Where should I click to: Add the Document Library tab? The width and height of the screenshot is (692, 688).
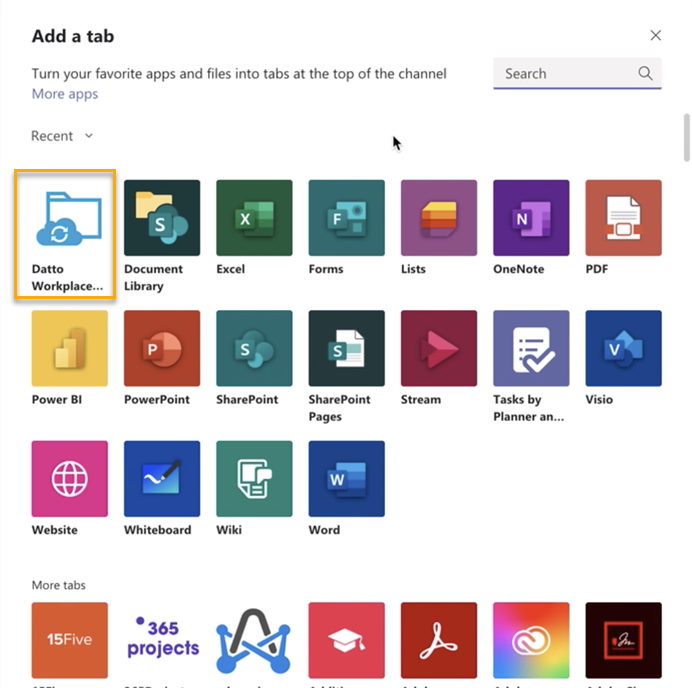(162, 218)
